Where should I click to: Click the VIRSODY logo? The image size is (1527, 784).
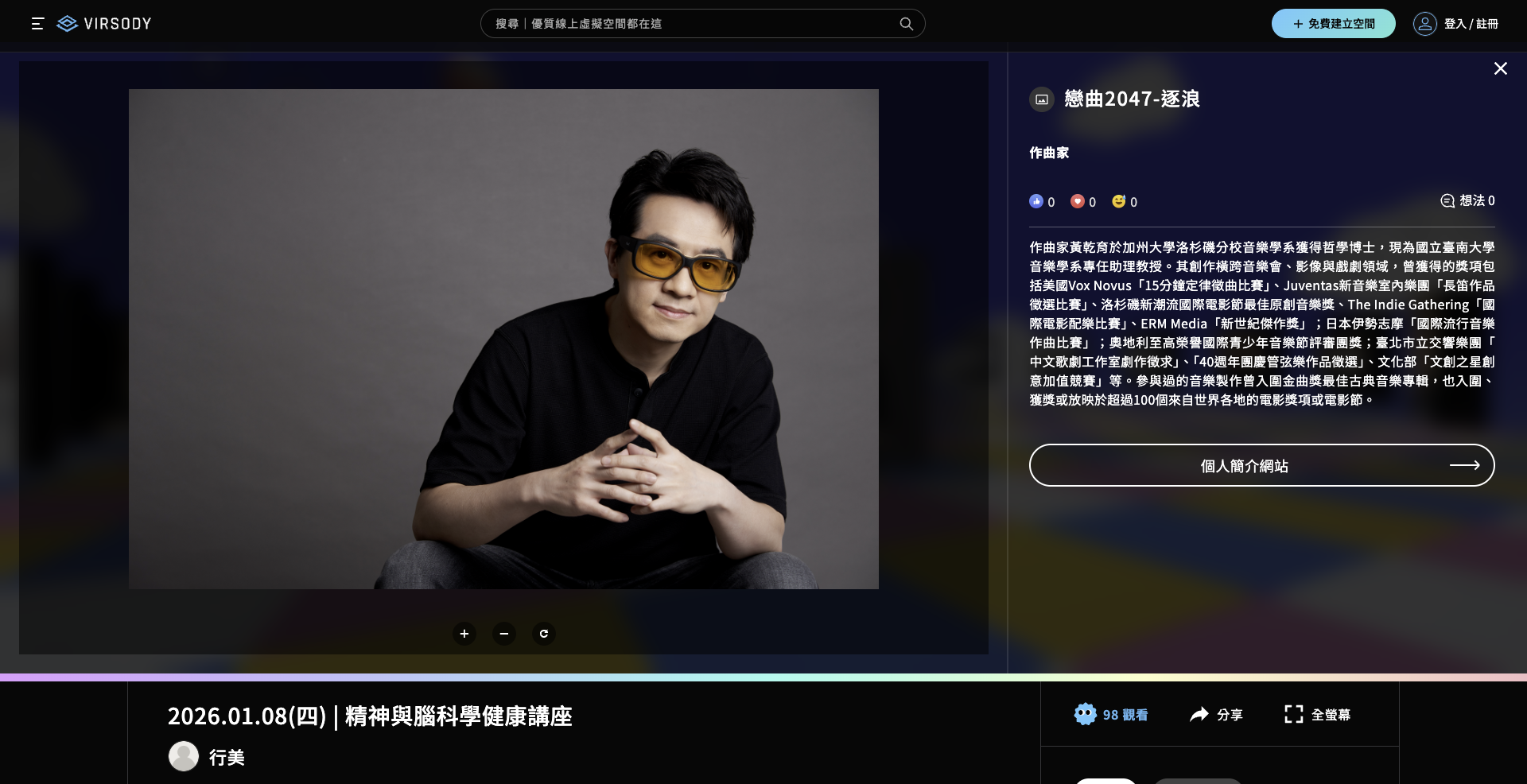click(x=105, y=24)
